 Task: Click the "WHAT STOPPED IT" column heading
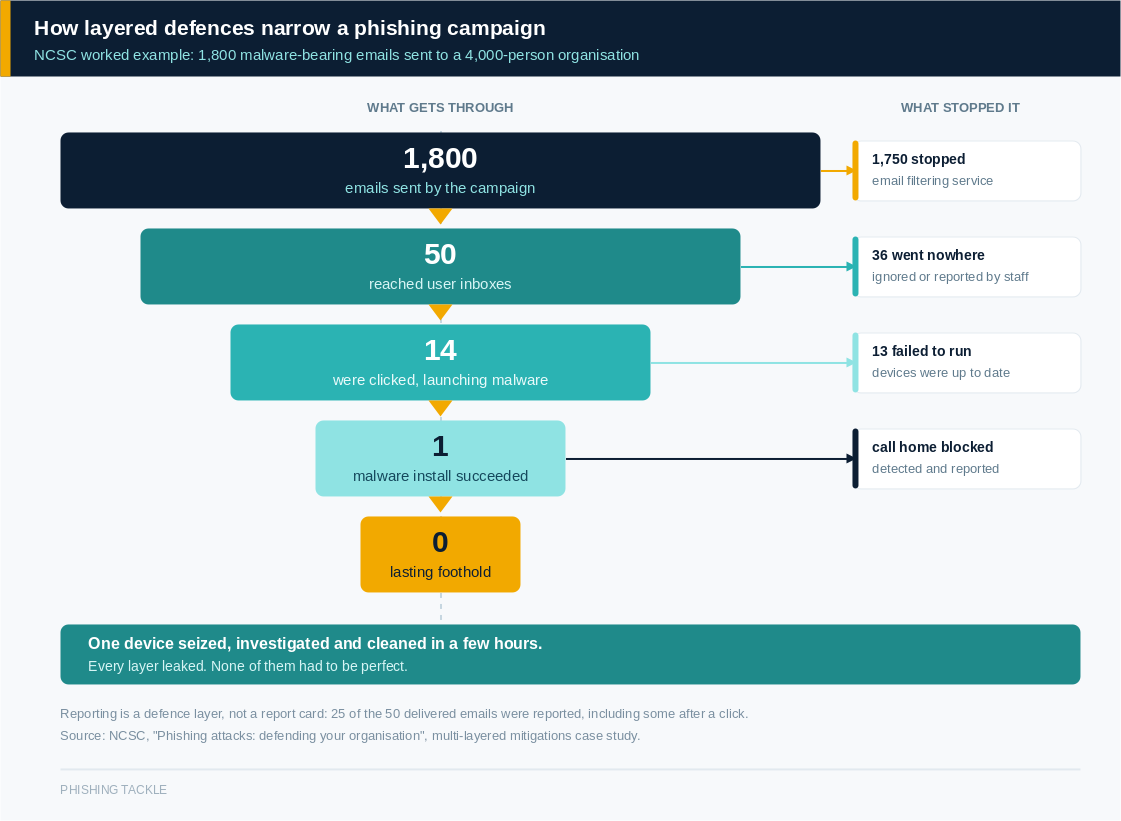coord(959,107)
